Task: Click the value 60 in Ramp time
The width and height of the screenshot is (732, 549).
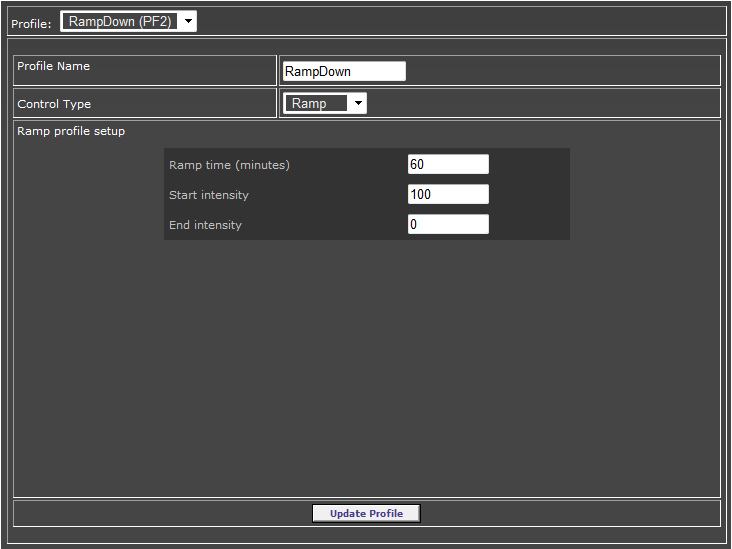Action: 417,164
